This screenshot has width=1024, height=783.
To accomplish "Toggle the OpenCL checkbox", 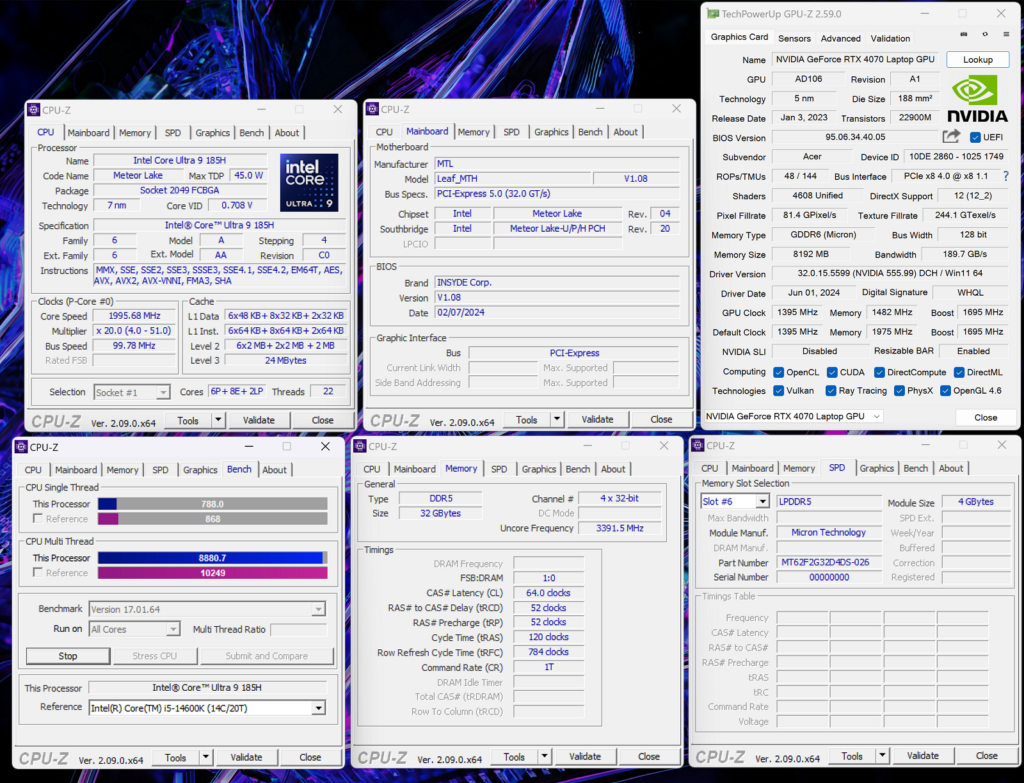I will click(778, 372).
